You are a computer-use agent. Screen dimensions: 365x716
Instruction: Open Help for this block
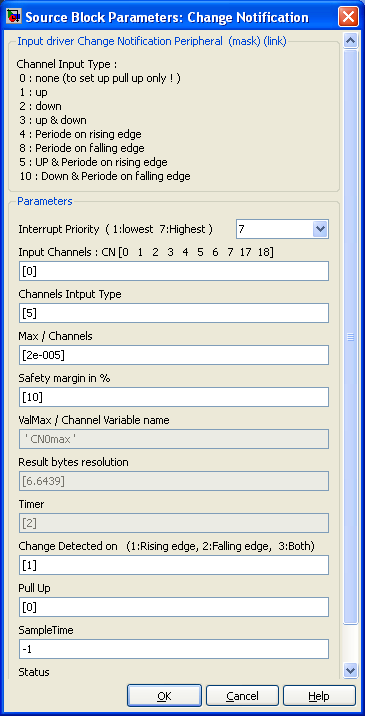pos(319,696)
